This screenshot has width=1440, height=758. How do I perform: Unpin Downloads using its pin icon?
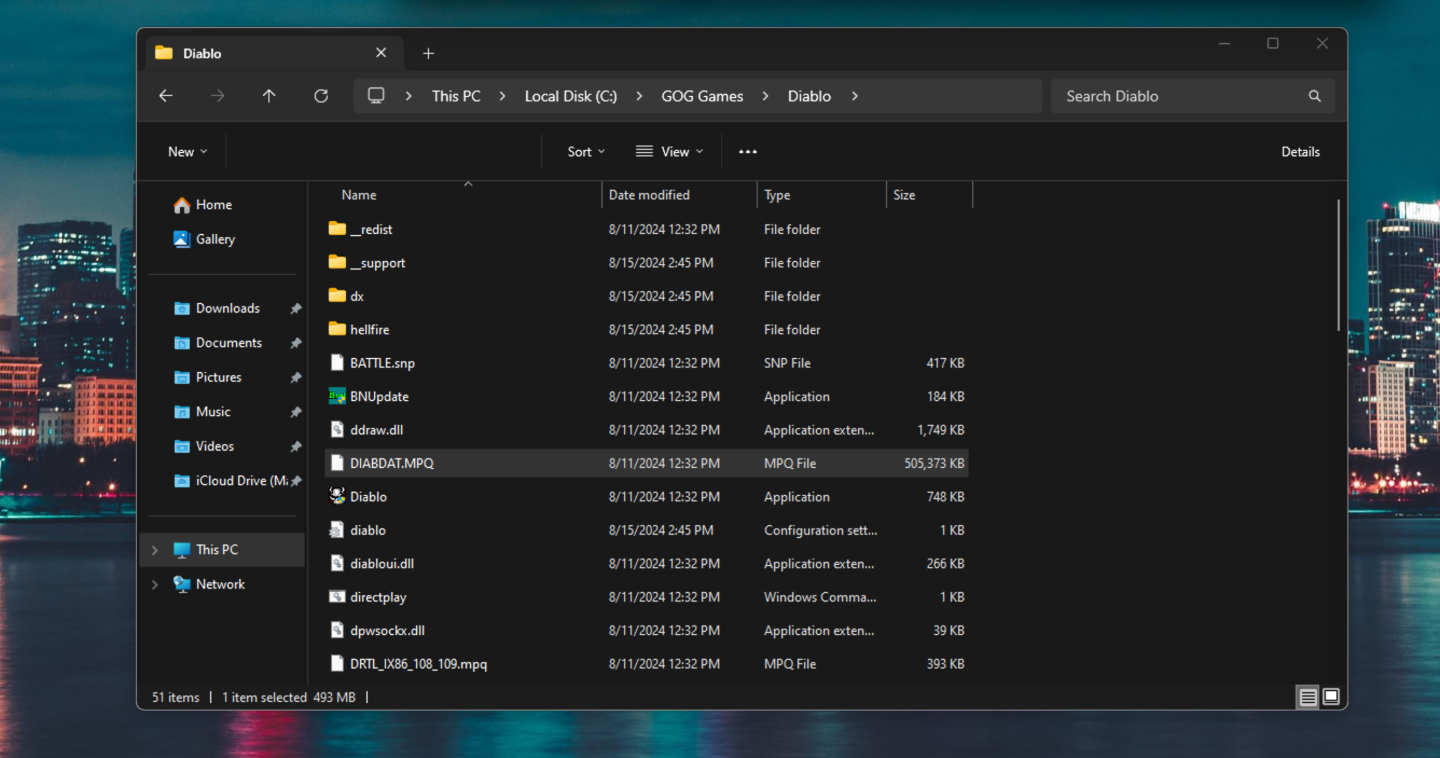[x=295, y=308]
